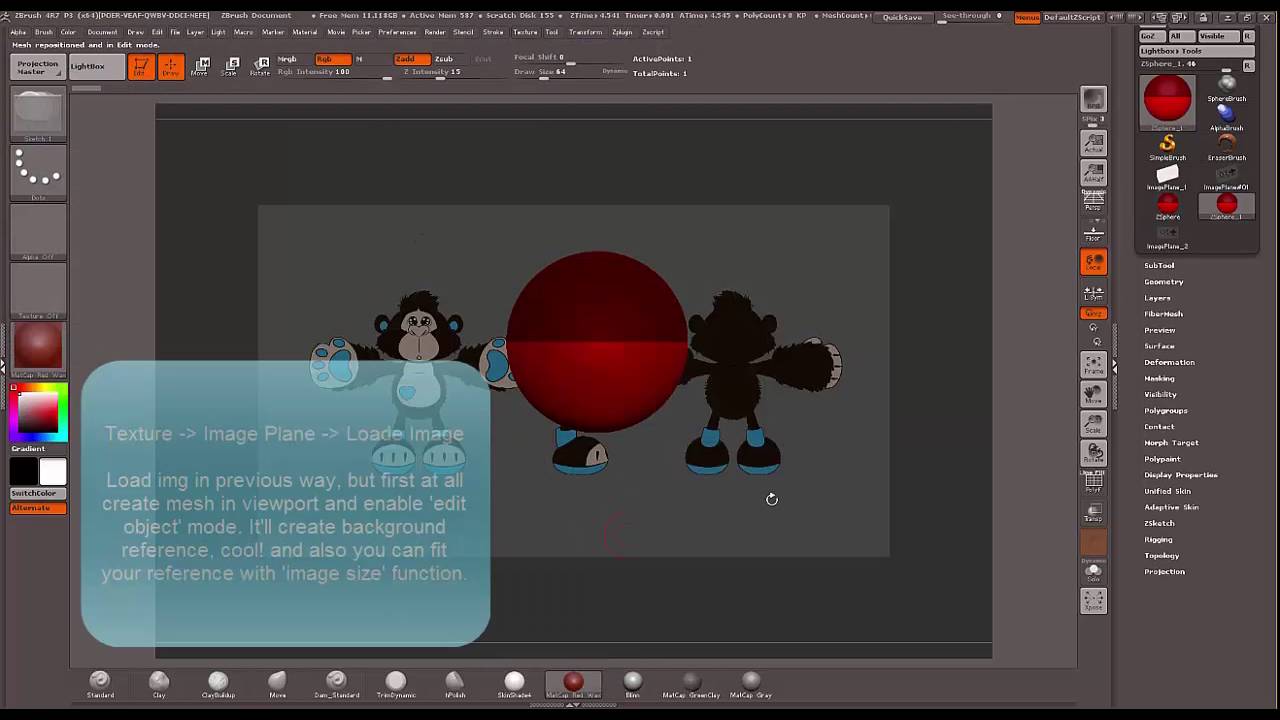Image resolution: width=1280 pixels, height=720 pixels.
Task: Expand the FiberMesh section
Action: [x=1163, y=314]
